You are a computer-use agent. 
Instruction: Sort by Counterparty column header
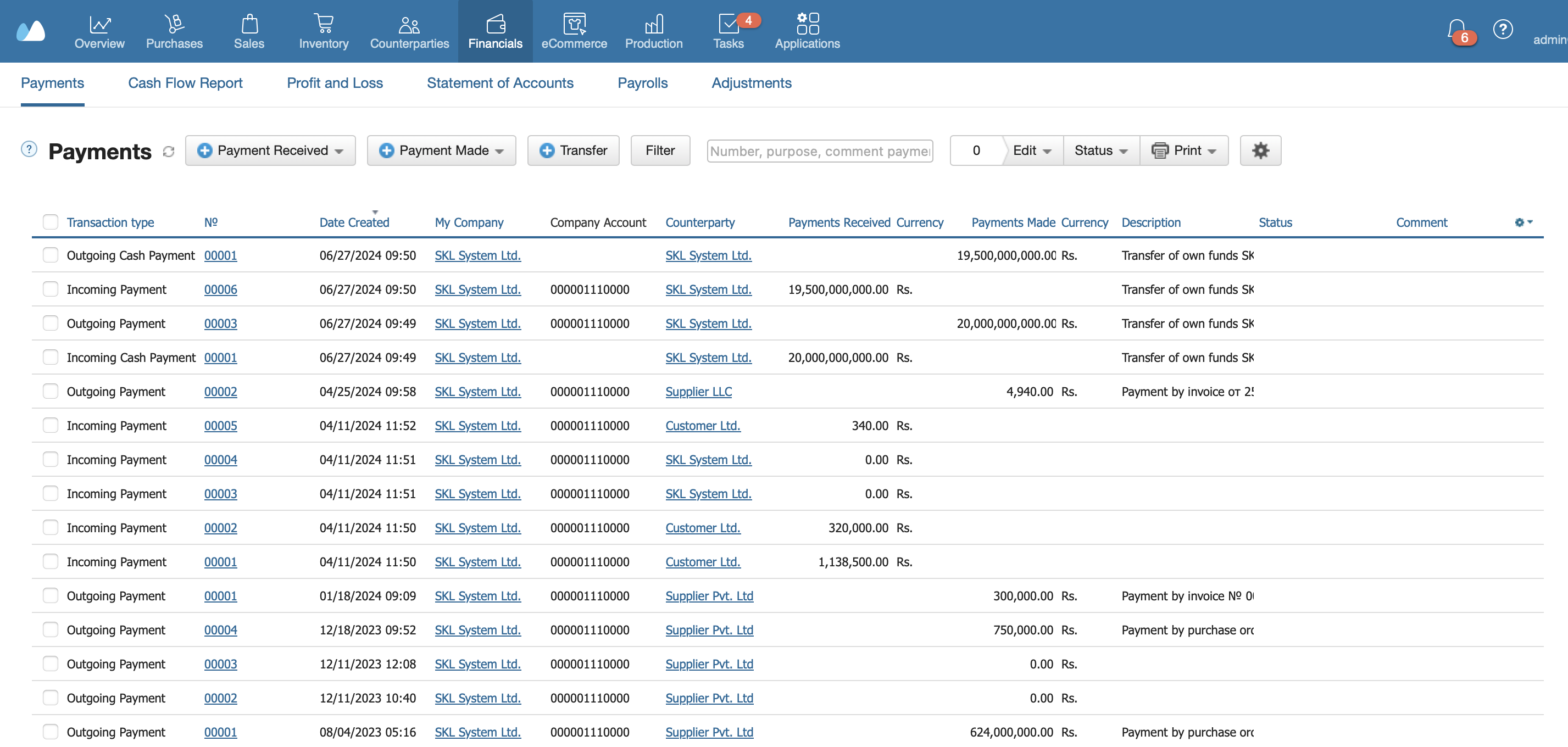[700, 222]
